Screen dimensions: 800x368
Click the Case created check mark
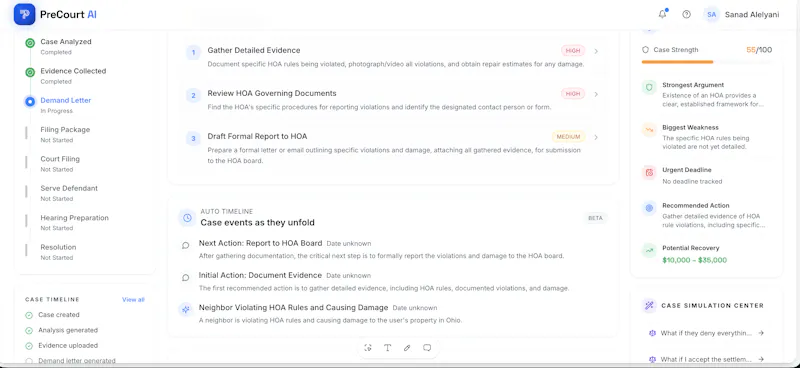coord(29,315)
